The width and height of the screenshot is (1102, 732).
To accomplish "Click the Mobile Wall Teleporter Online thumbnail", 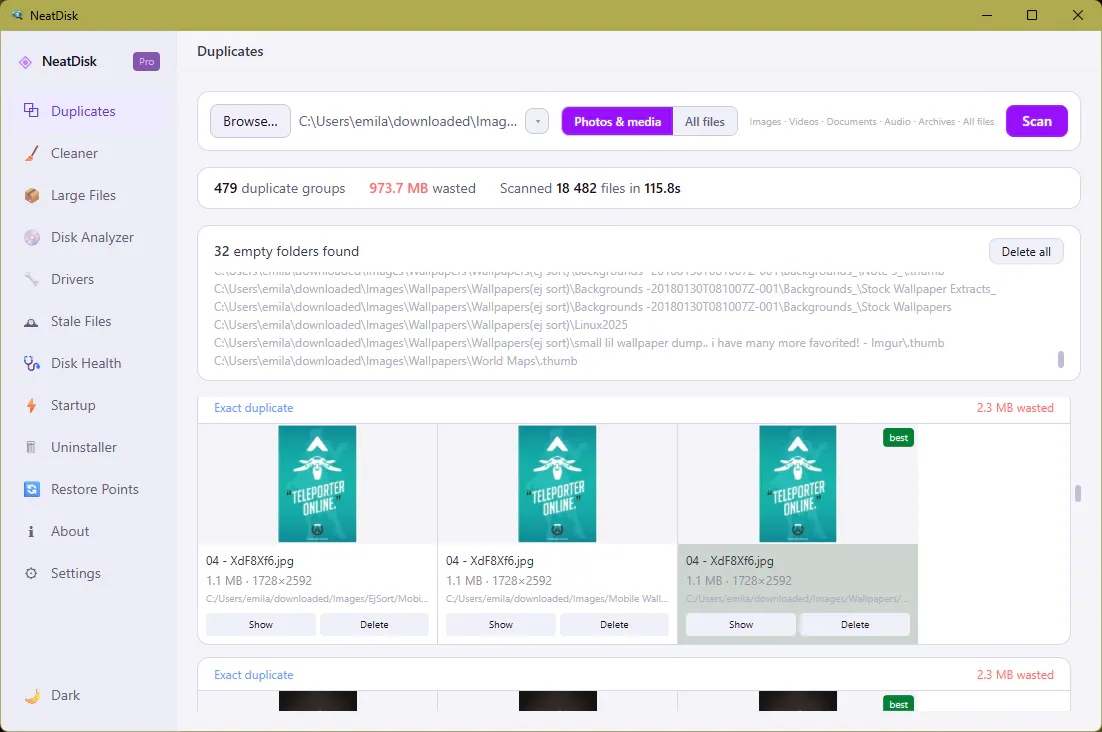I will pyautogui.click(x=557, y=484).
